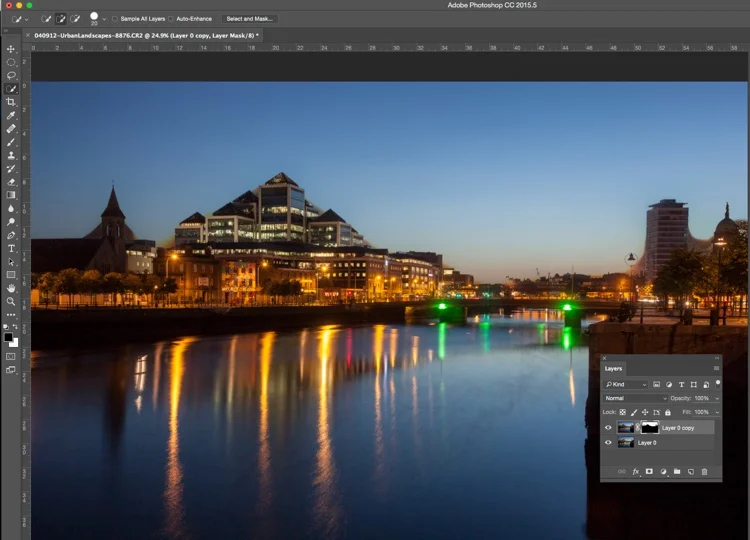Viewport: 750px width, 540px height.
Task: Select the Crop tool
Action: click(x=11, y=102)
